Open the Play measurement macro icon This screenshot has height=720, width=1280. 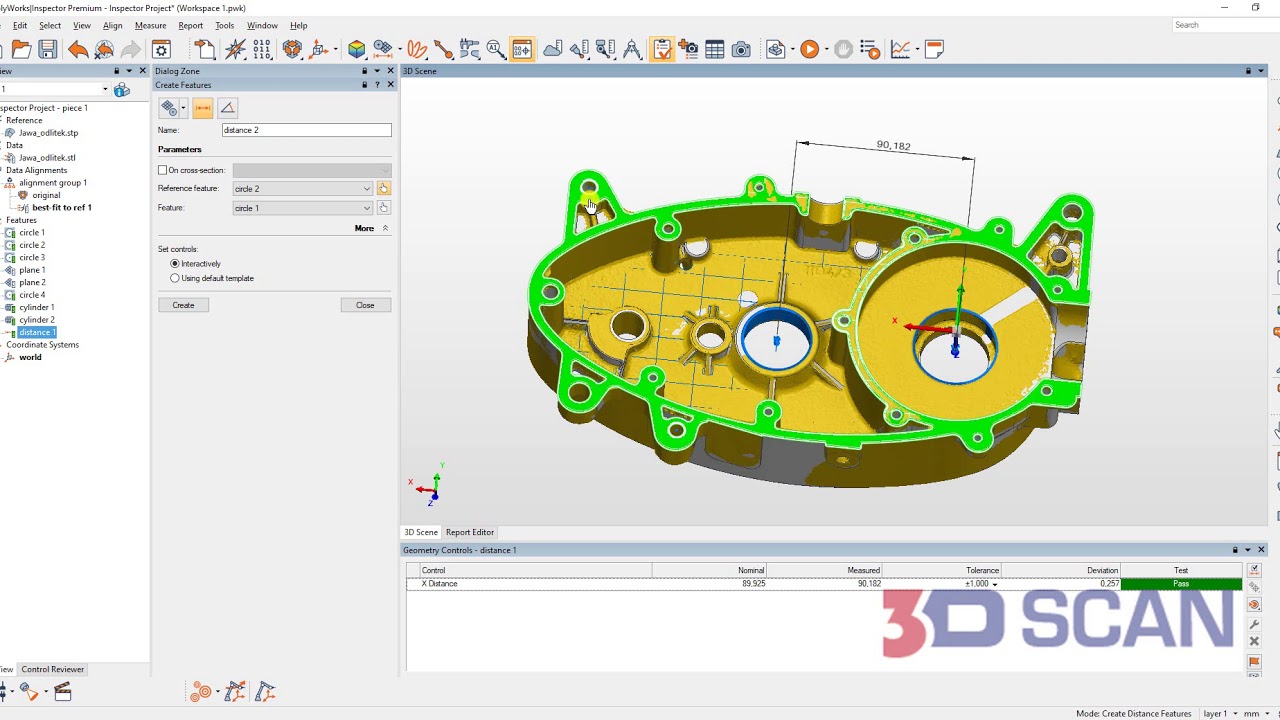point(810,48)
